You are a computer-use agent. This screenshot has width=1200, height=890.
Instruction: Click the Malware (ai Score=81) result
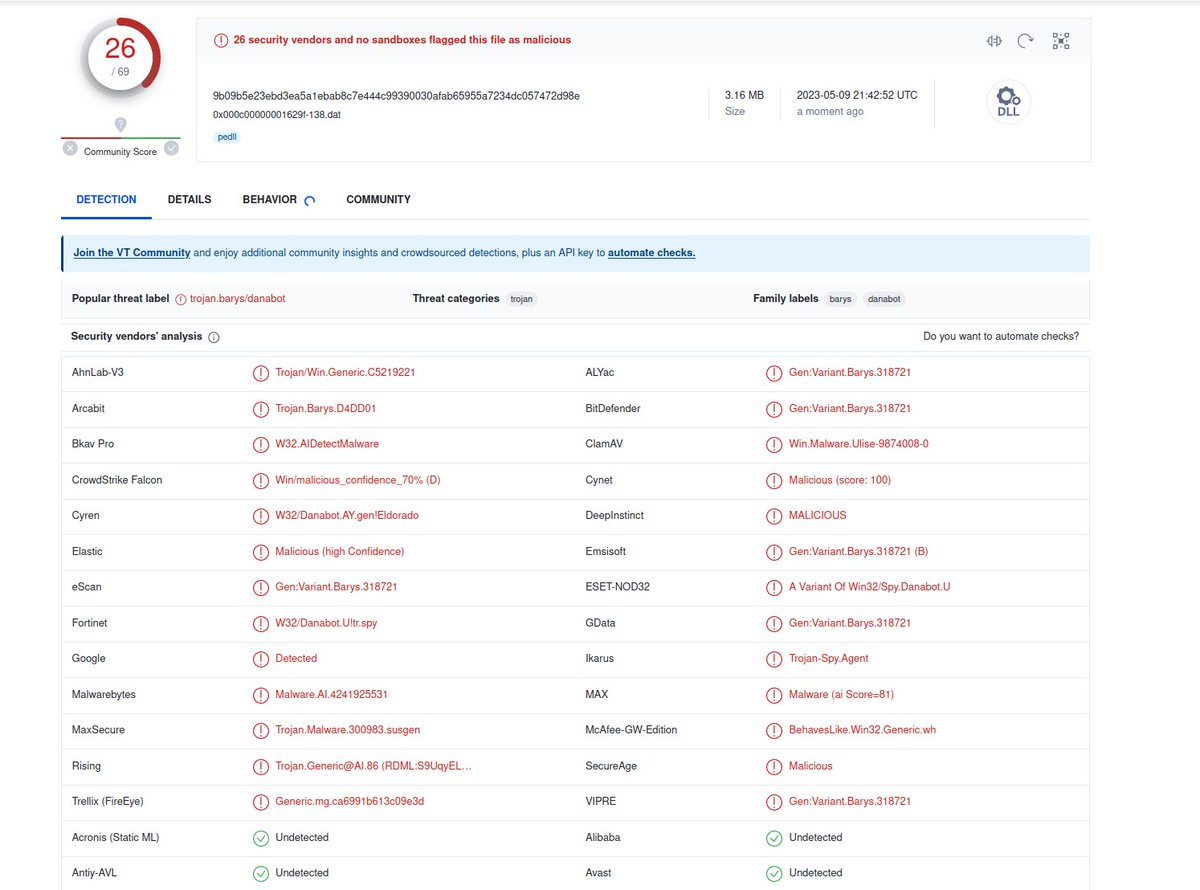click(x=840, y=695)
